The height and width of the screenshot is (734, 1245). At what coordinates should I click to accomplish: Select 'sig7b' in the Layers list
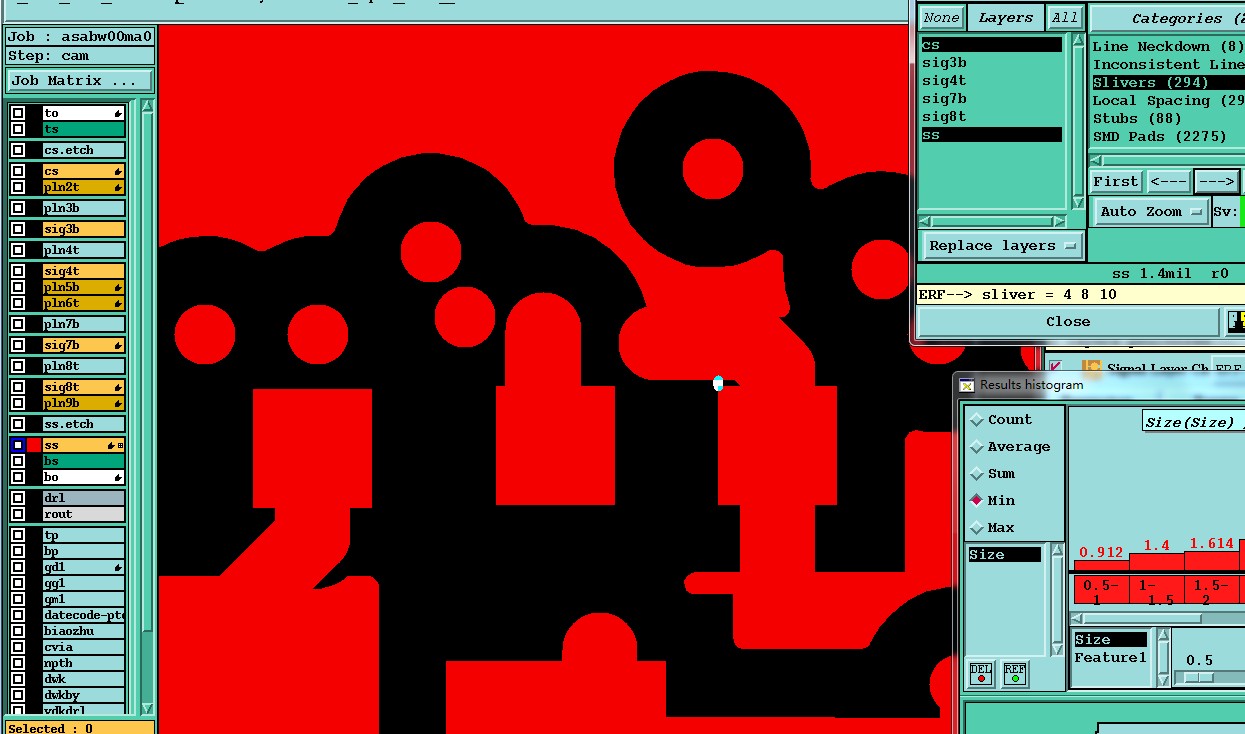tap(991, 99)
